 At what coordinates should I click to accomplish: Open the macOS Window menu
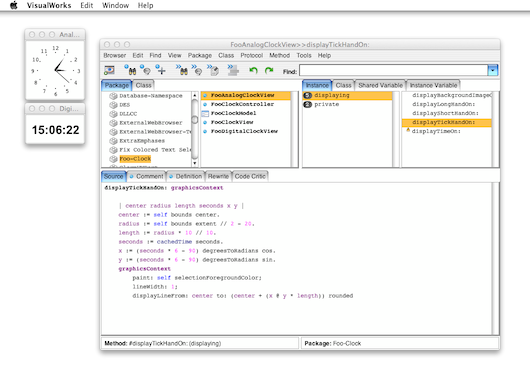[116, 5]
